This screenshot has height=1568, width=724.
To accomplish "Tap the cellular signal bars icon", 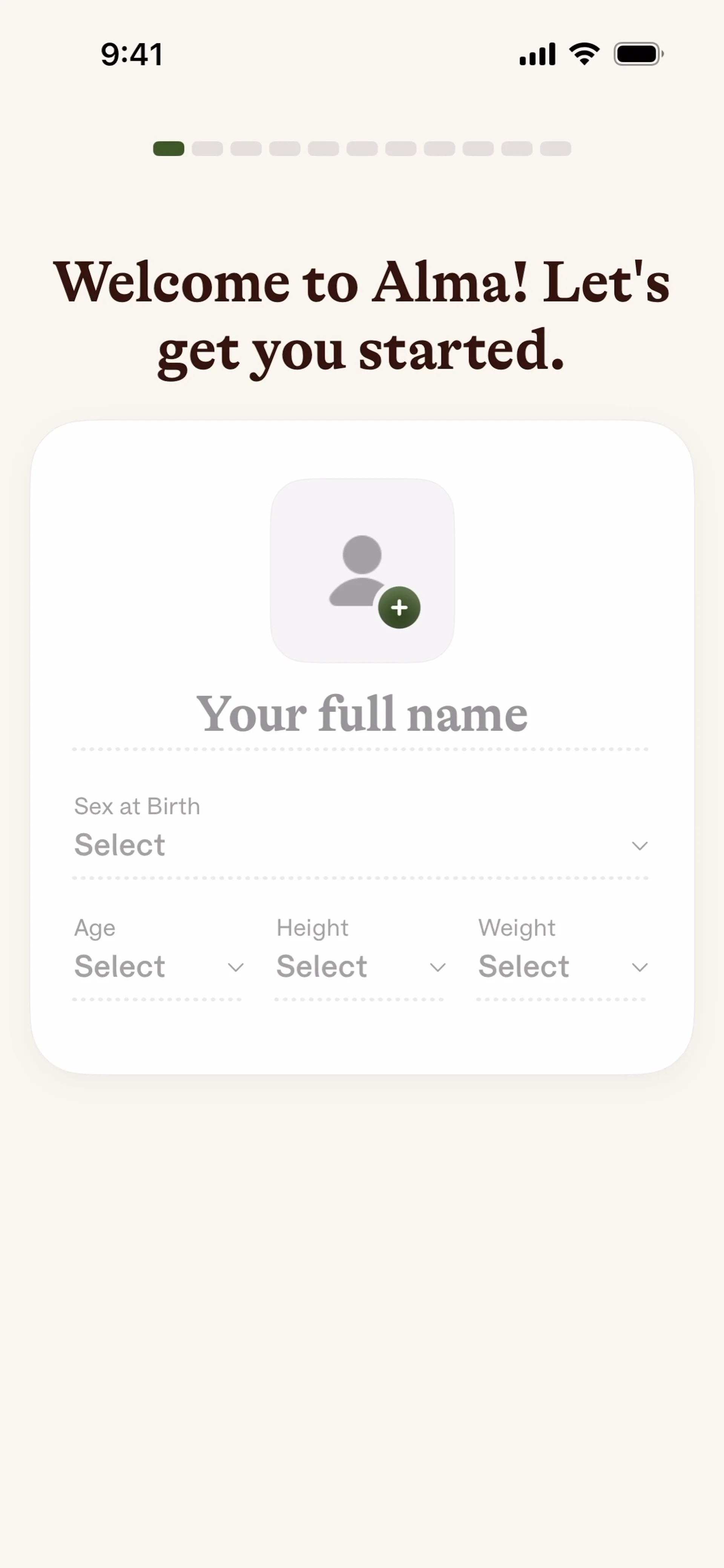I will tap(537, 54).
